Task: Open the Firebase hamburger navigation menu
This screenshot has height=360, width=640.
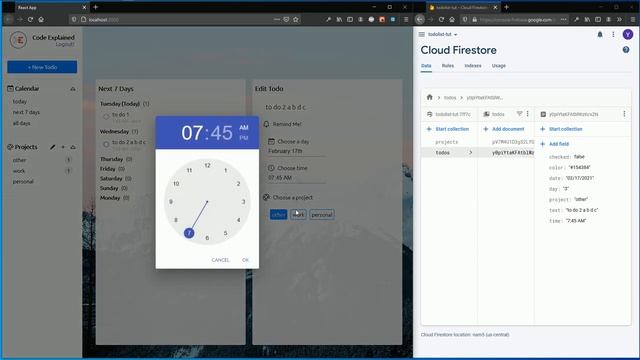Action: tap(422, 35)
